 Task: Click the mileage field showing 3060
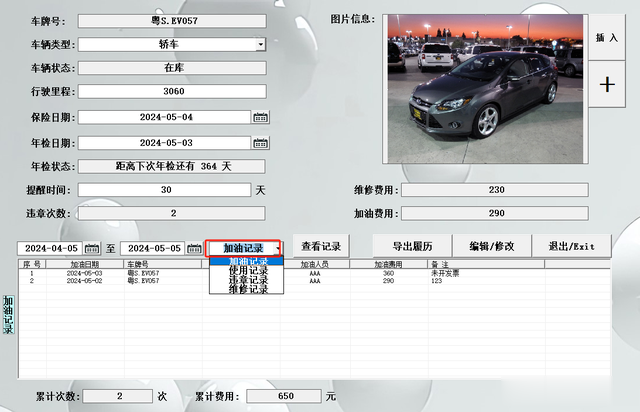click(x=172, y=91)
